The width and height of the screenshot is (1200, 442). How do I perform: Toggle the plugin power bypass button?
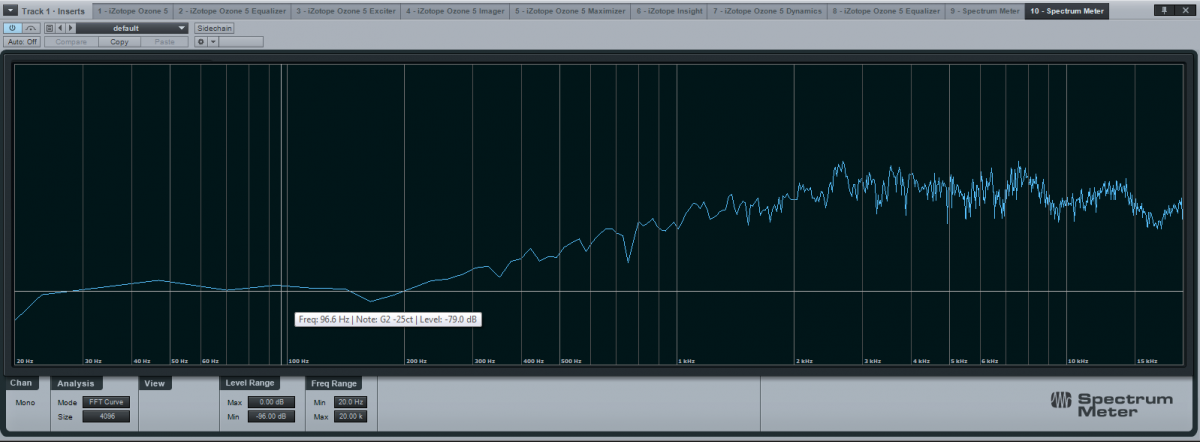[x=13, y=28]
